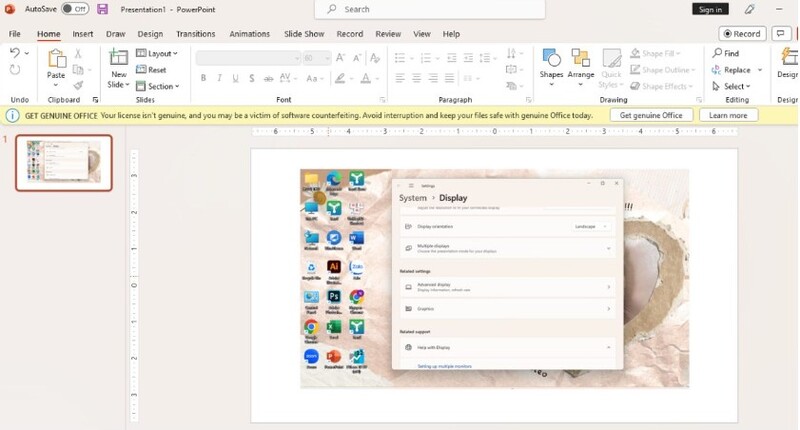Click the Redo icon below Undo
The width and height of the screenshot is (800, 430).
point(15,69)
